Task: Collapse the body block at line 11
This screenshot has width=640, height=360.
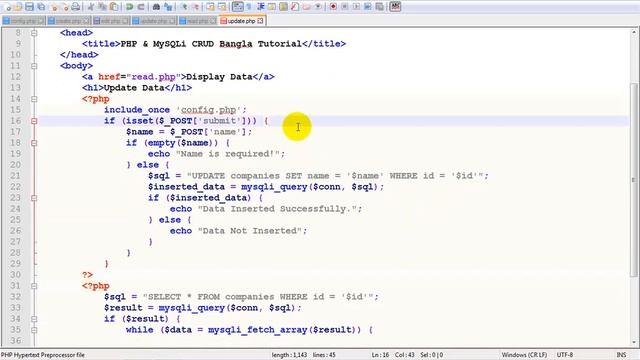Action: point(34,66)
